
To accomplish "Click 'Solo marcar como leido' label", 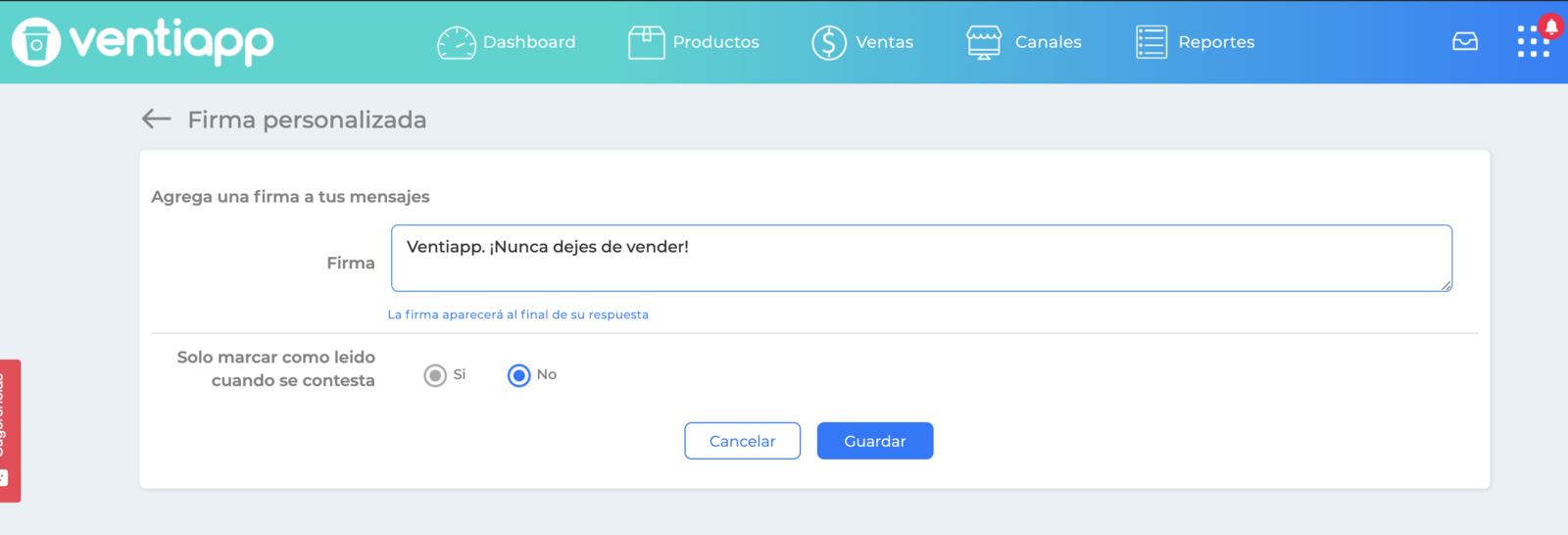I will coord(275,368).
